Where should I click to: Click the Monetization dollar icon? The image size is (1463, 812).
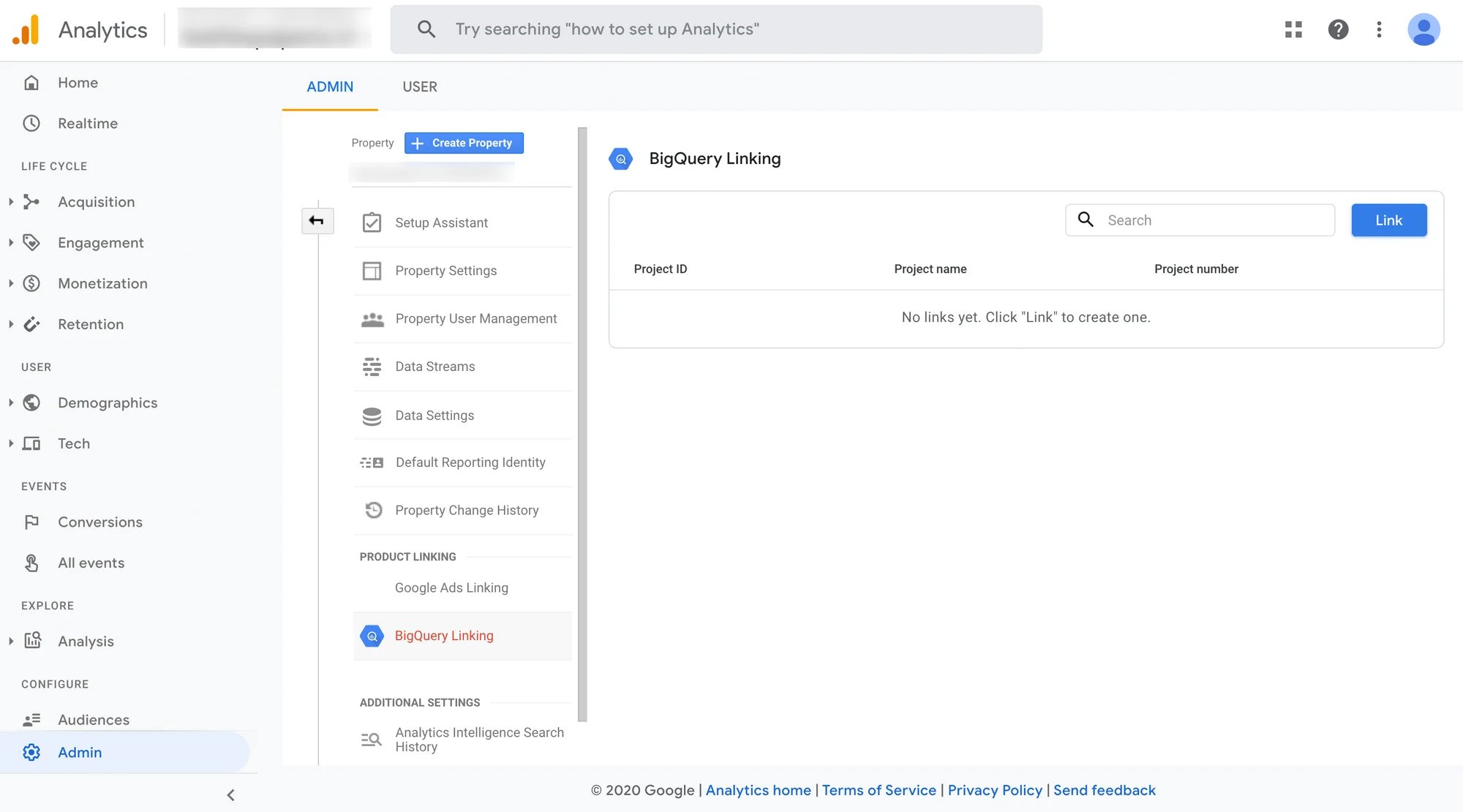pyautogui.click(x=31, y=283)
